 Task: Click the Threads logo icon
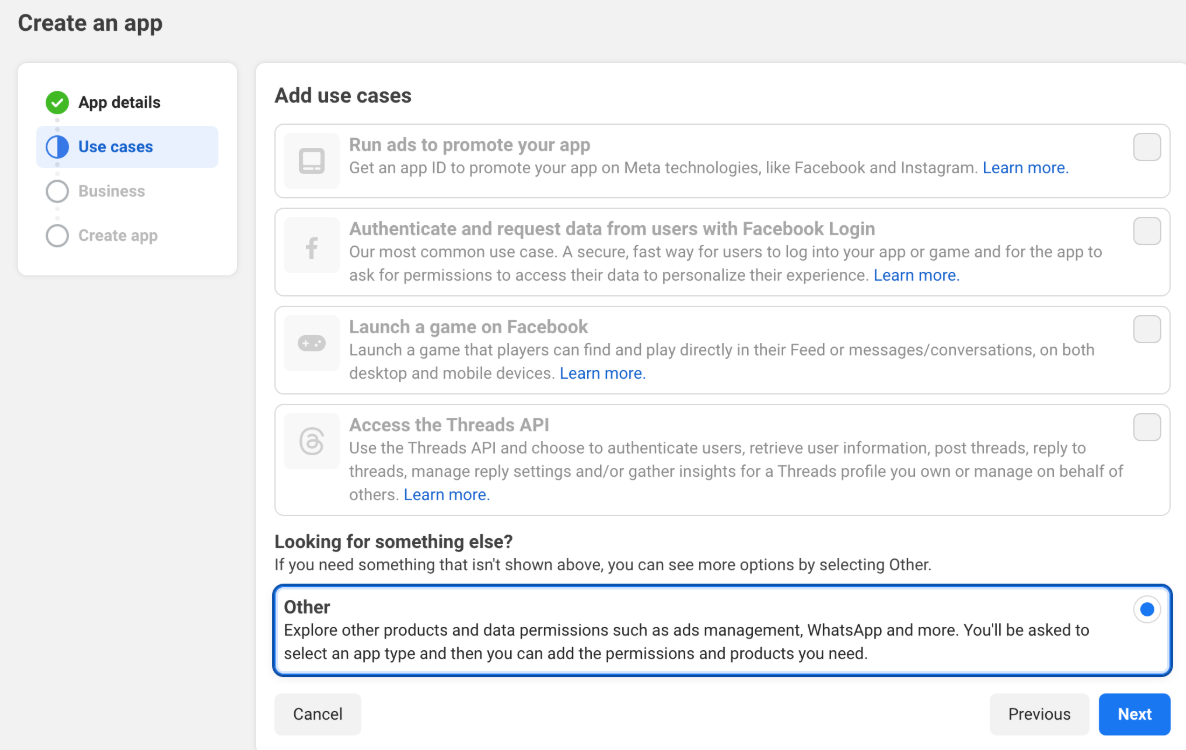312,441
